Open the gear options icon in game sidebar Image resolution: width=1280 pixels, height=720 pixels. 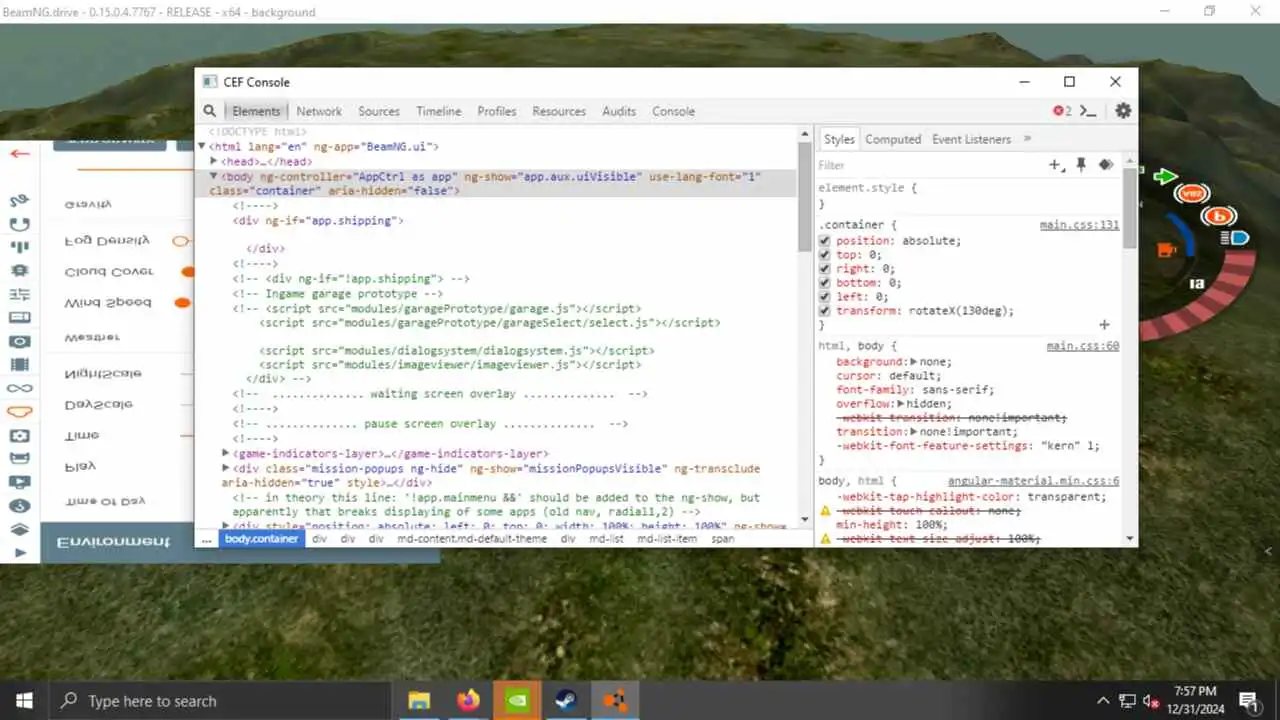(19, 436)
